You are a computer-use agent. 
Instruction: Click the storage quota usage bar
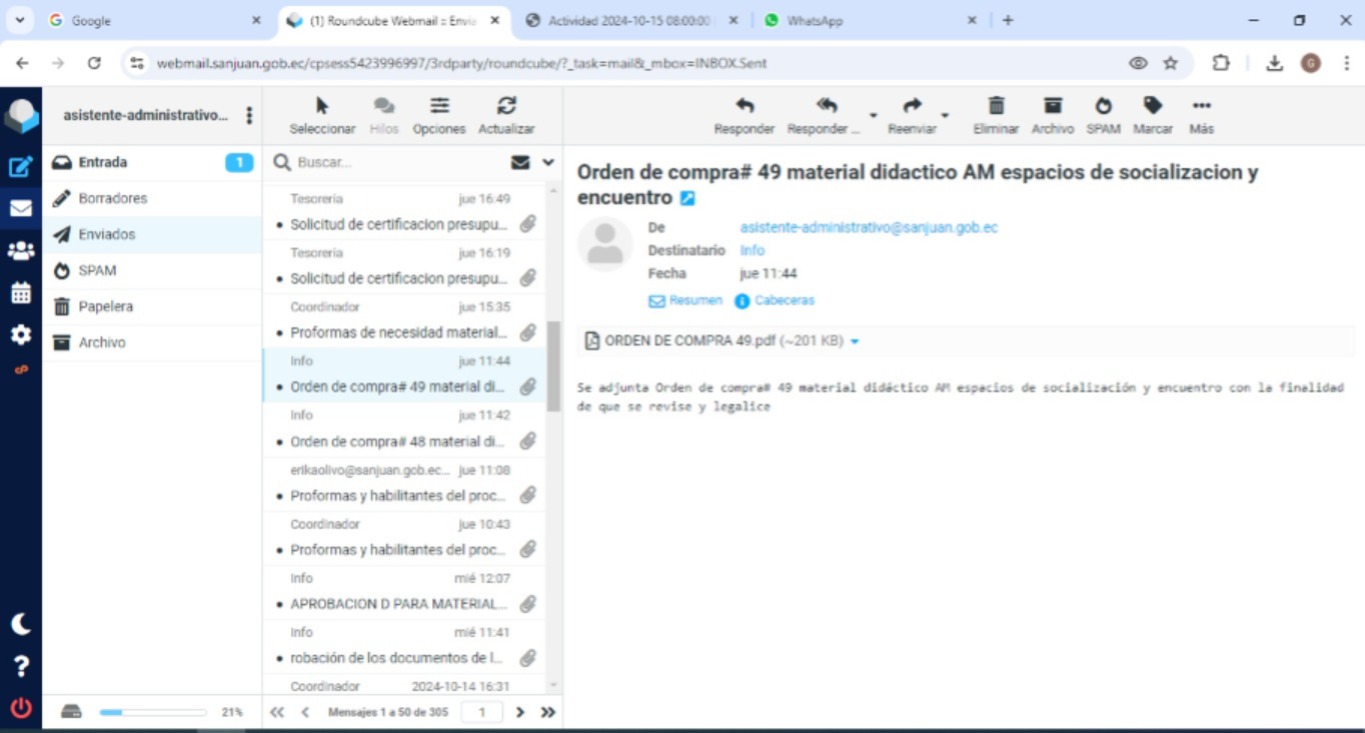click(x=152, y=712)
